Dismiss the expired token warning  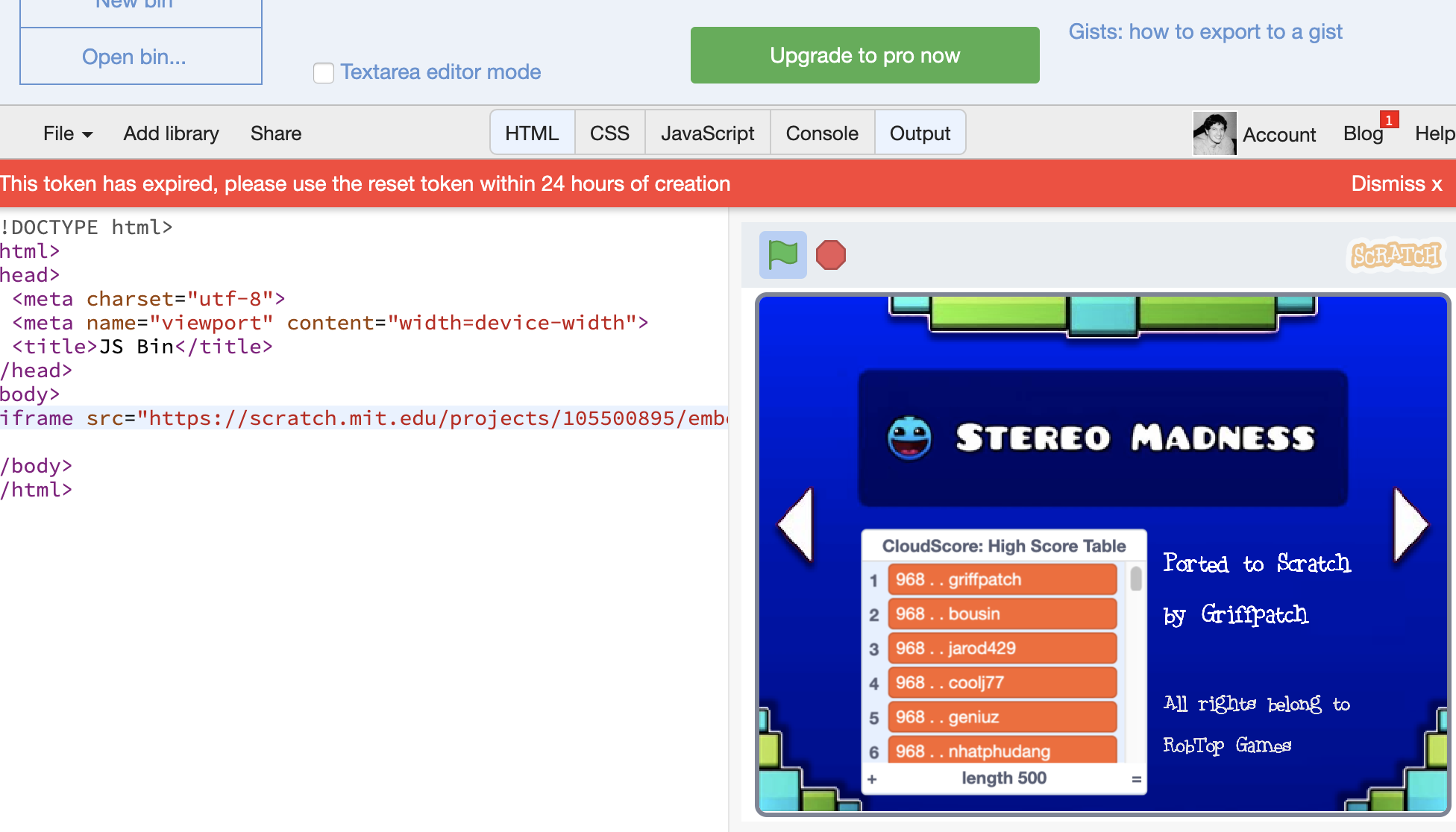(1396, 183)
